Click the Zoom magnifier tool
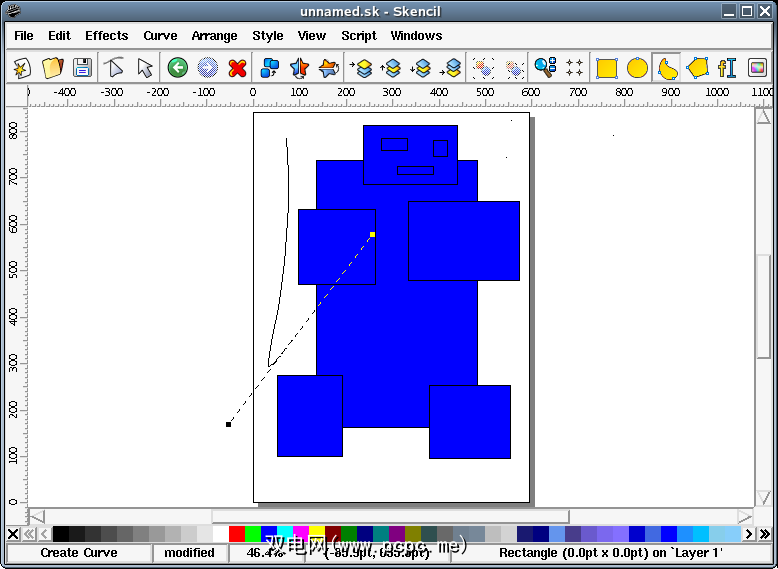This screenshot has width=778, height=569. [545, 68]
